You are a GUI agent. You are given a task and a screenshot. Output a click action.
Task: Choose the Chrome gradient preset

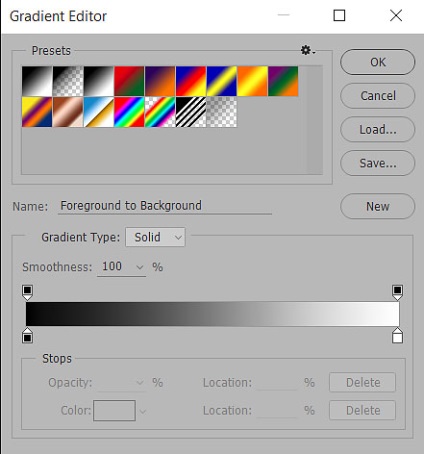[x=98, y=112]
